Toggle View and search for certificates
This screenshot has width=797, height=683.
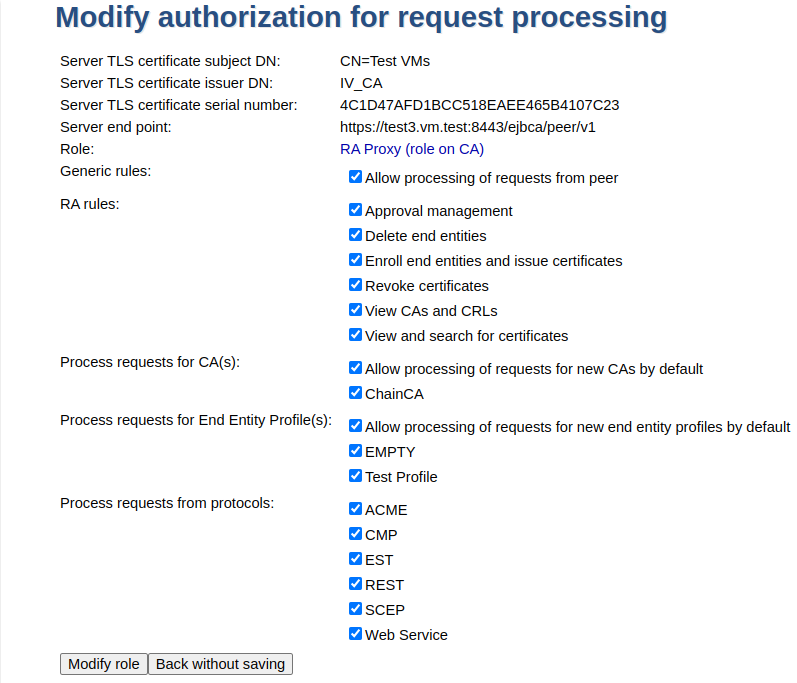click(x=355, y=335)
